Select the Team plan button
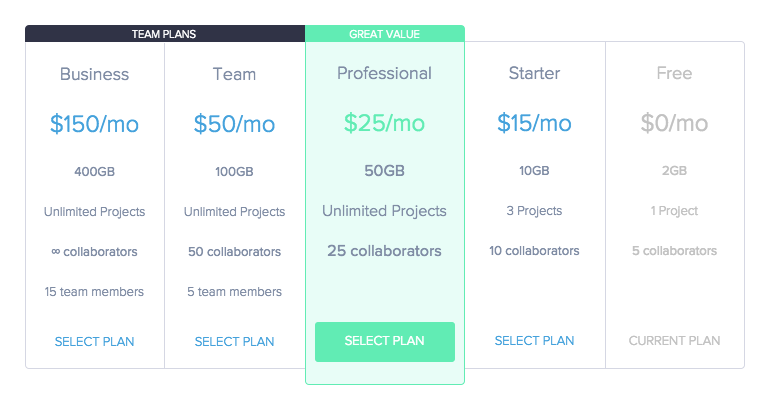Image resolution: width=773 pixels, height=404 pixels. pyautogui.click(x=234, y=341)
